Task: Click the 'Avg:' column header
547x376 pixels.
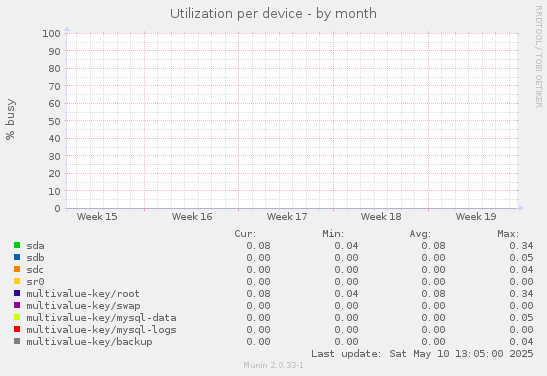Action: (420, 234)
